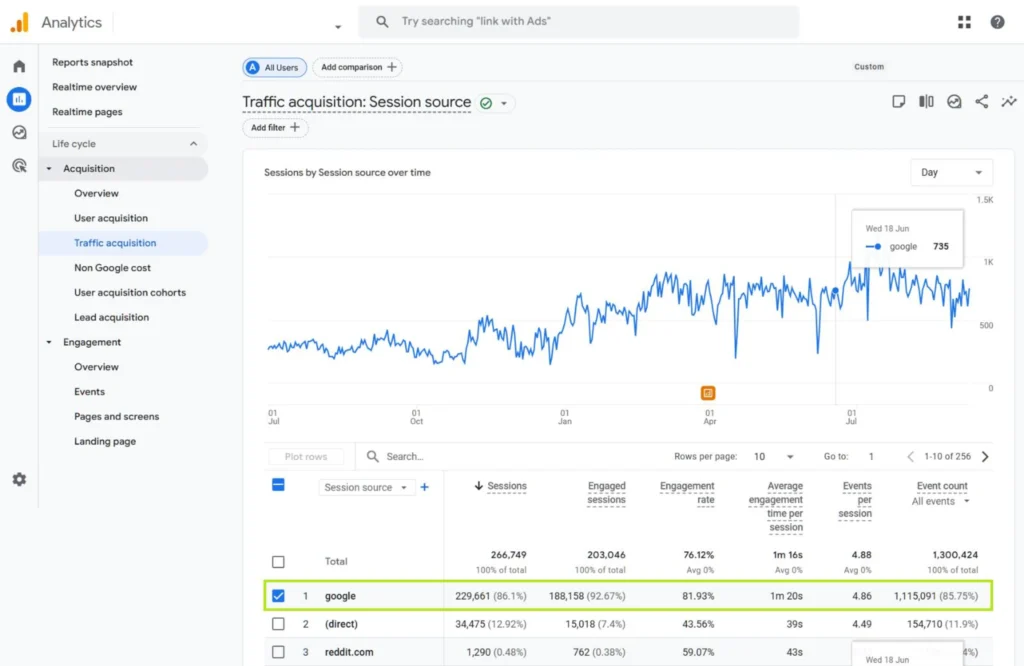Open Realtime pages
This screenshot has height=666, width=1024.
pos(87,112)
